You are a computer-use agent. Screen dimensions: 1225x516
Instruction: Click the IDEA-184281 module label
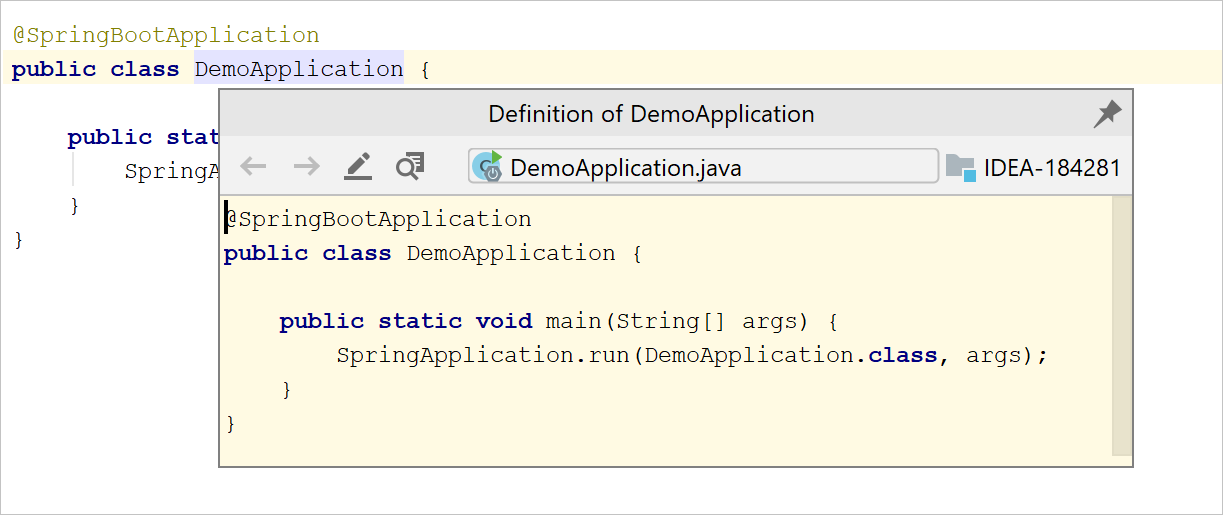(x=1052, y=167)
